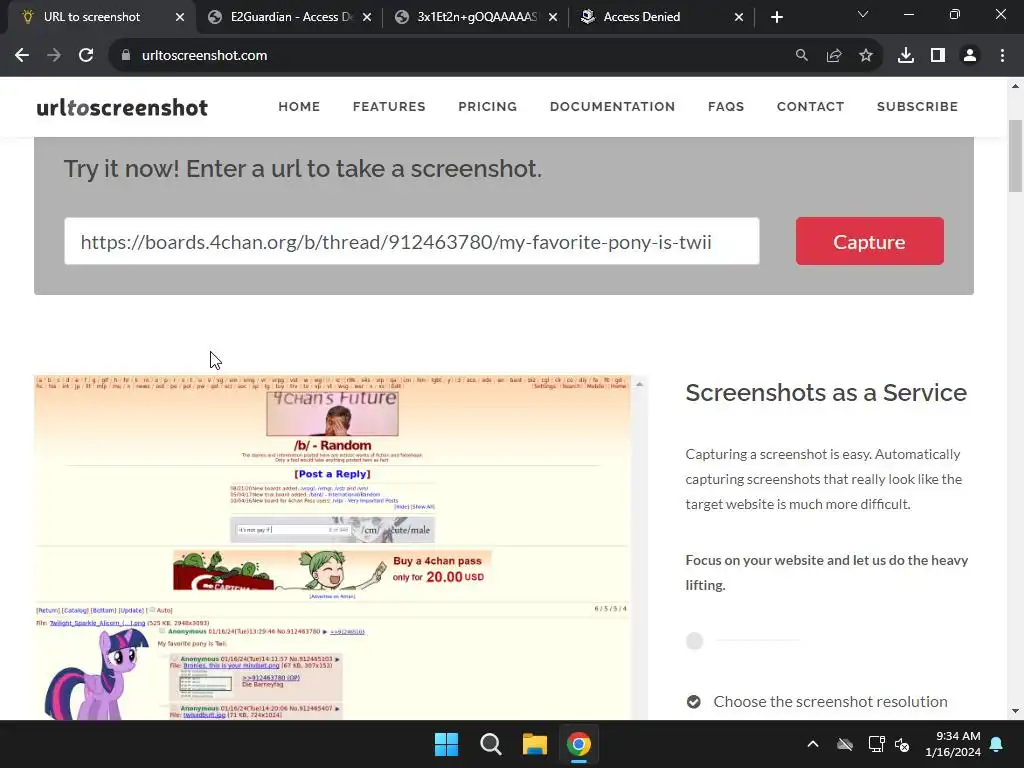Switch to the E2Guardian - Access Denied tab
This screenshot has width=1024, height=768.
pos(291,17)
